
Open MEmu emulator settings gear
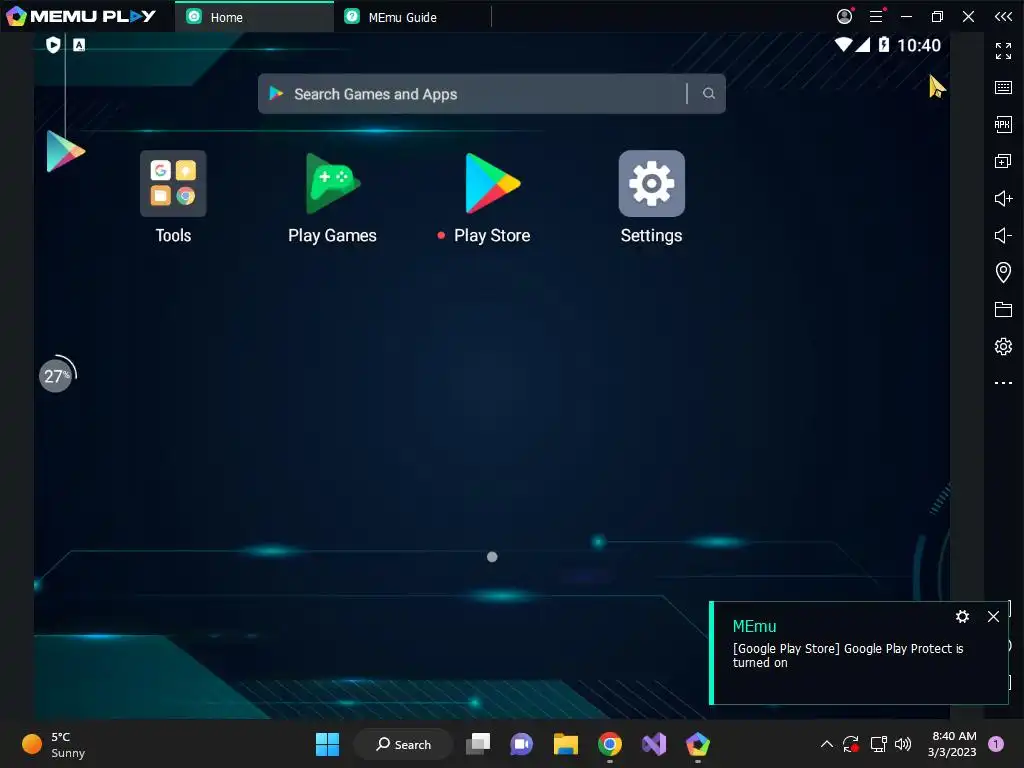click(1003, 346)
